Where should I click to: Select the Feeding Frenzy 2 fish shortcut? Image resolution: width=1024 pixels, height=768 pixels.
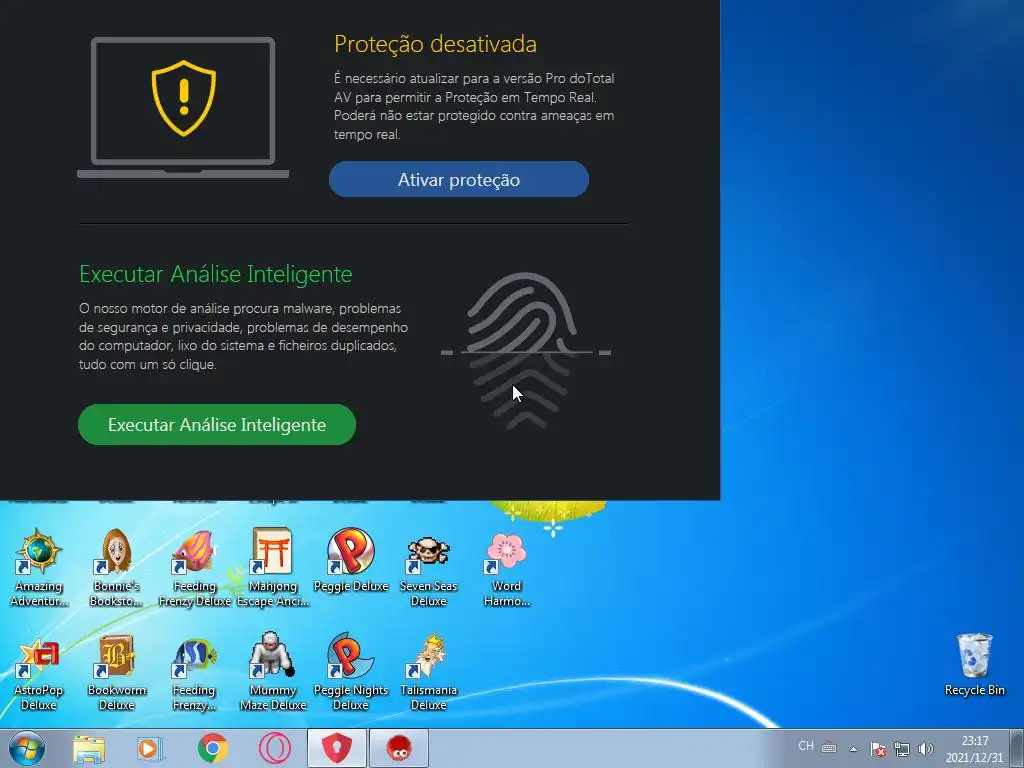coord(195,673)
